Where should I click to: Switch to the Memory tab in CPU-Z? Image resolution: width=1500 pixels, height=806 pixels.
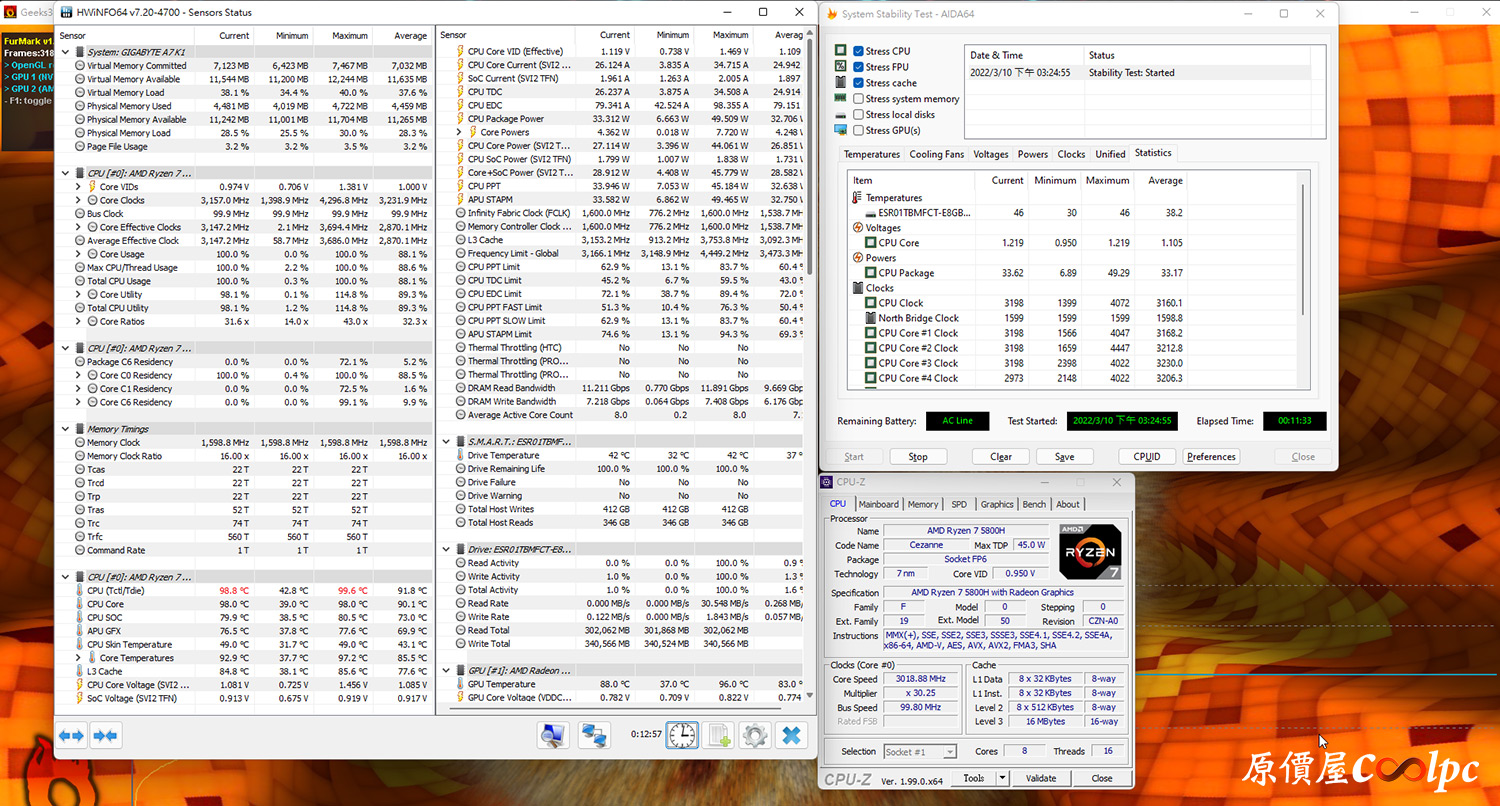click(x=923, y=504)
